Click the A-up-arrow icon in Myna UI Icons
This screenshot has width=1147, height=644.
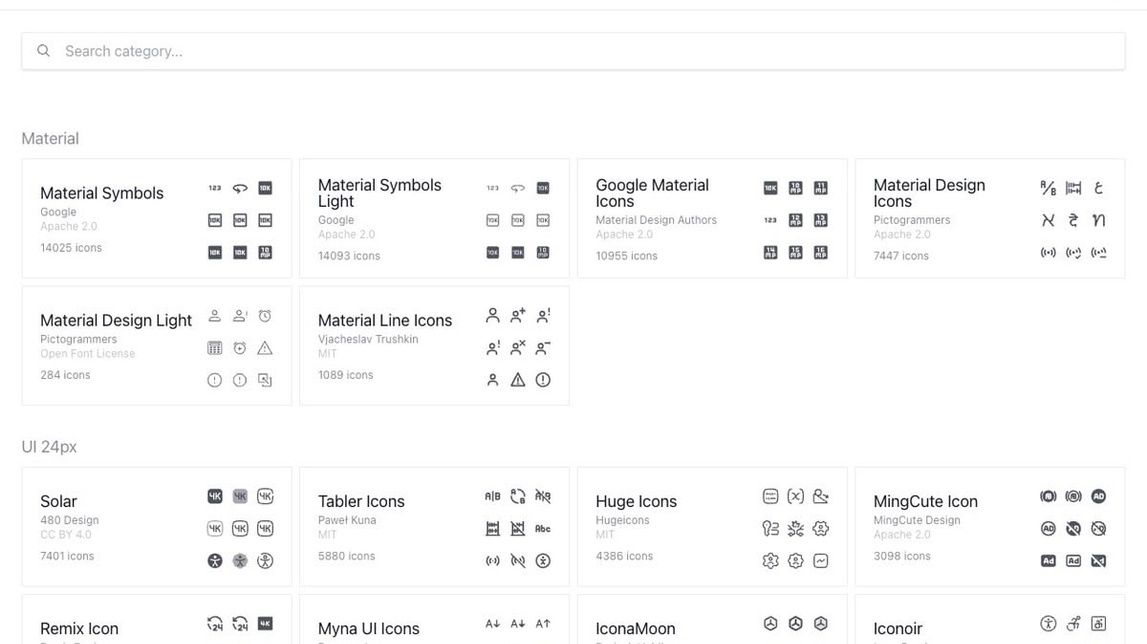tap(543, 624)
